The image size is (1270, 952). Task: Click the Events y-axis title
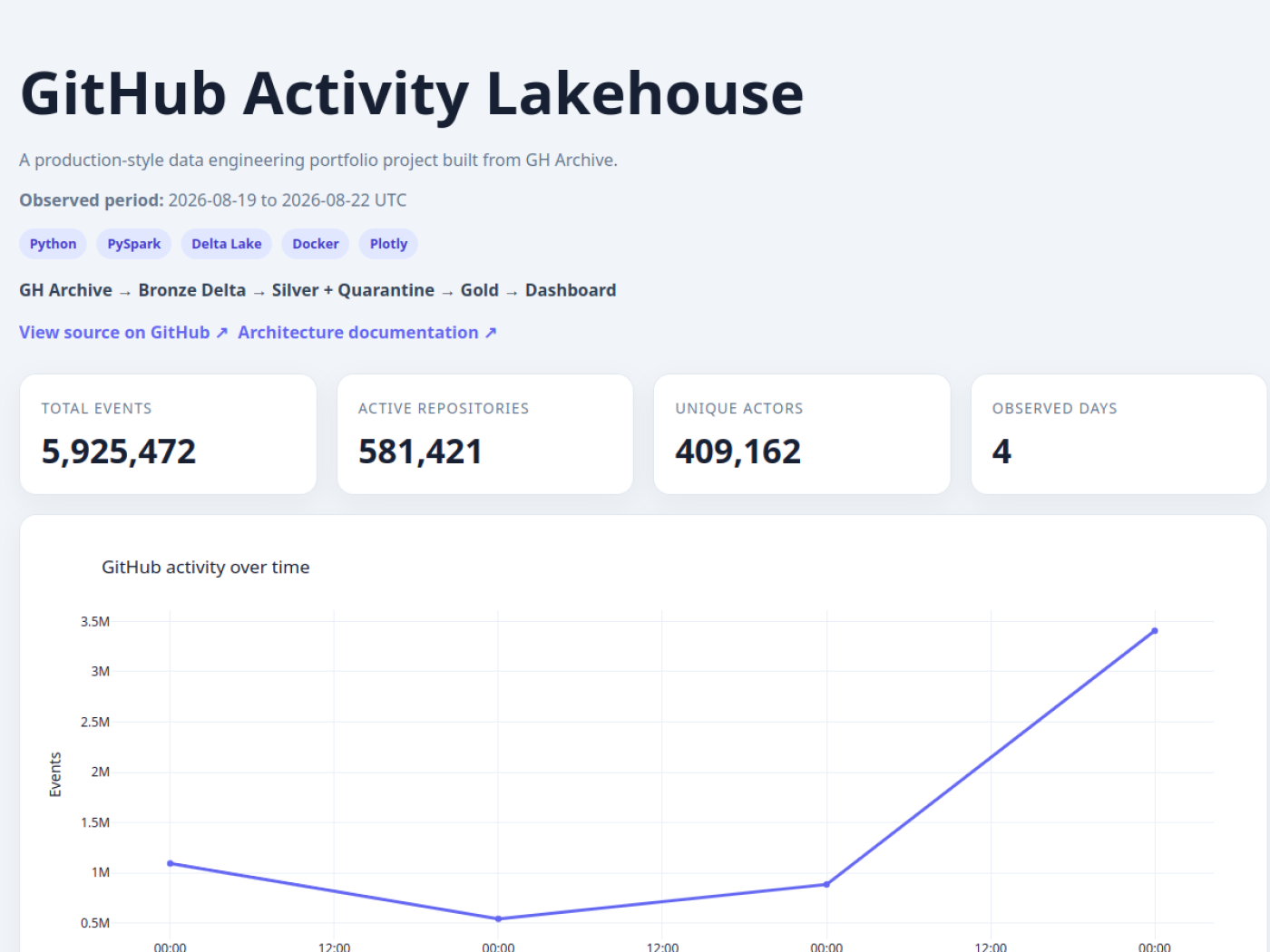[55, 774]
